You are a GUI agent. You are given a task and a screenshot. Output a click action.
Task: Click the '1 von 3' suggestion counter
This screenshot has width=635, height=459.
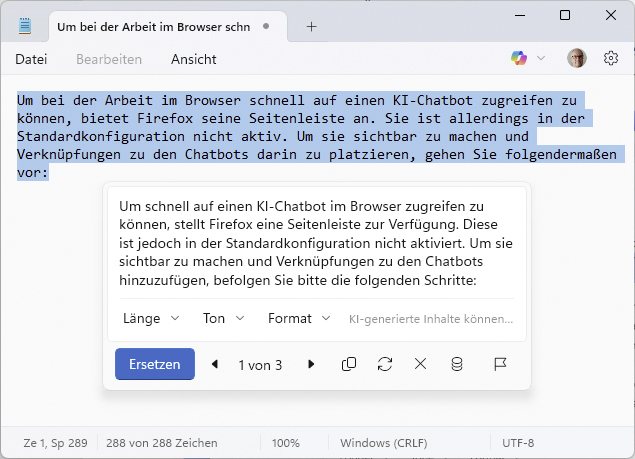[260, 365]
